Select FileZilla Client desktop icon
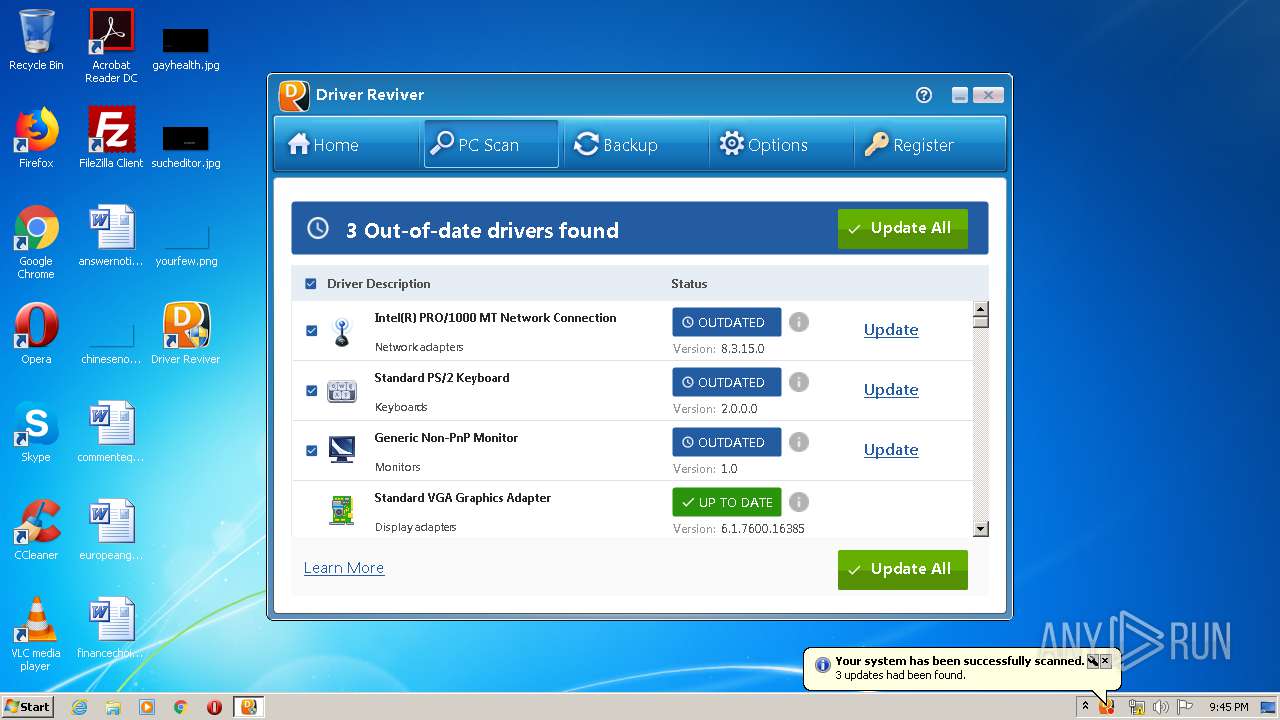The height and width of the screenshot is (720, 1280). 111,138
